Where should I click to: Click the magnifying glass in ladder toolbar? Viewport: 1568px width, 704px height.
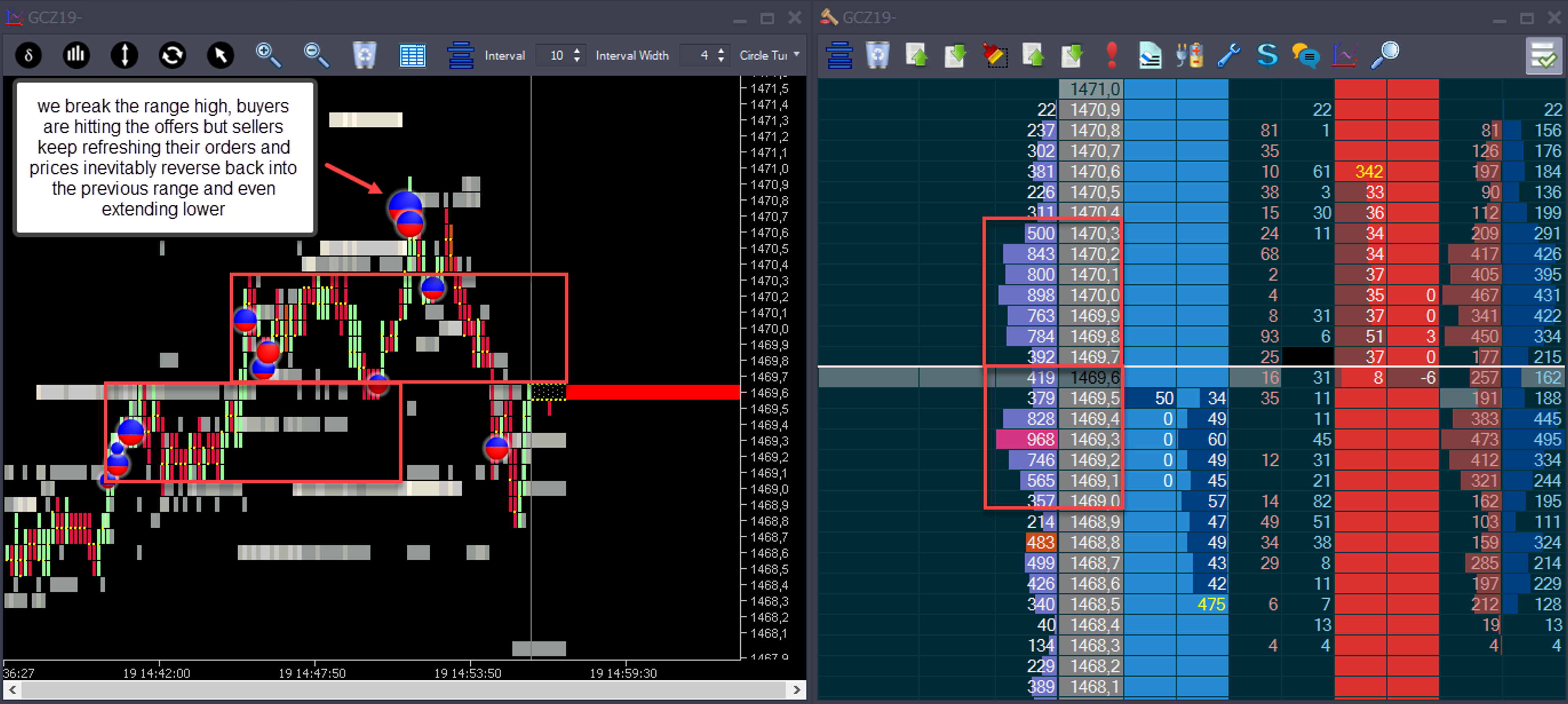tap(1385, 56)
